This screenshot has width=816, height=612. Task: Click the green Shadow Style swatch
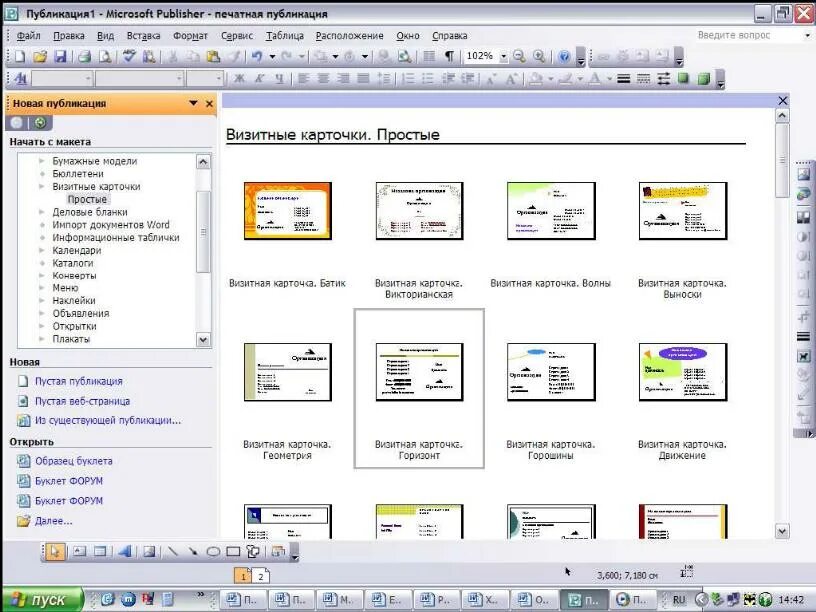683,79
